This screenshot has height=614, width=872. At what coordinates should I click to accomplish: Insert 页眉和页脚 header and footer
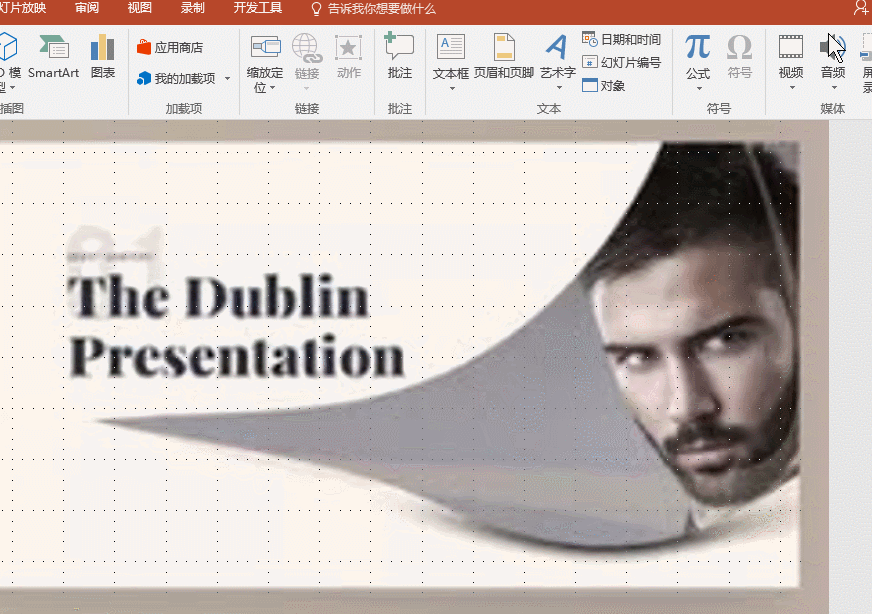(x=504, y=56)
